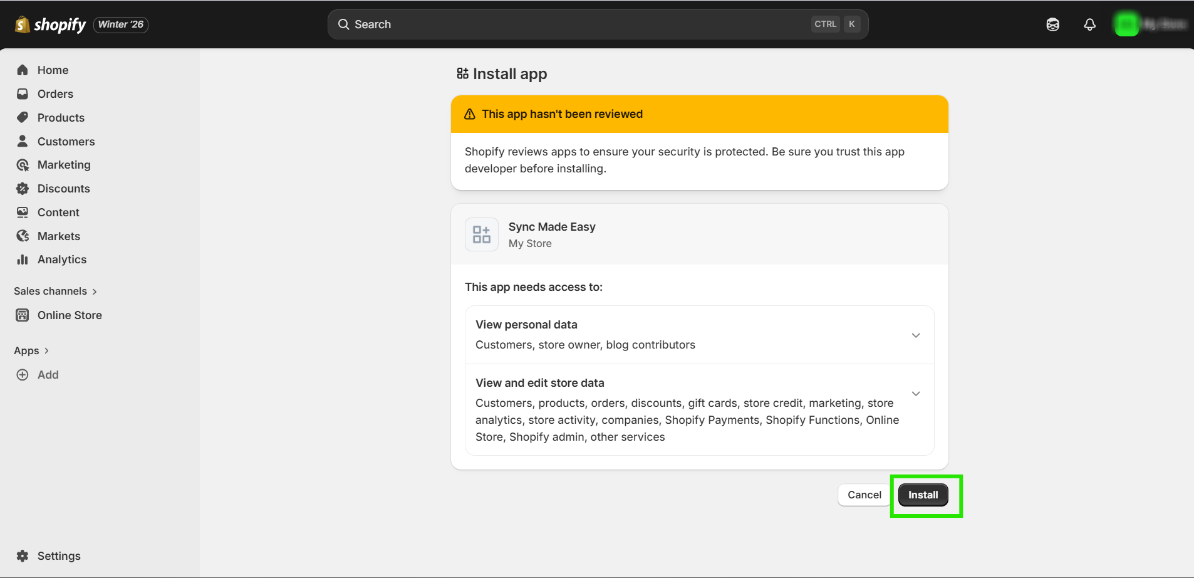This screenshot has width=1194, height=578.
Task: Click the Add app plus icon
Action: pos(23,375)
